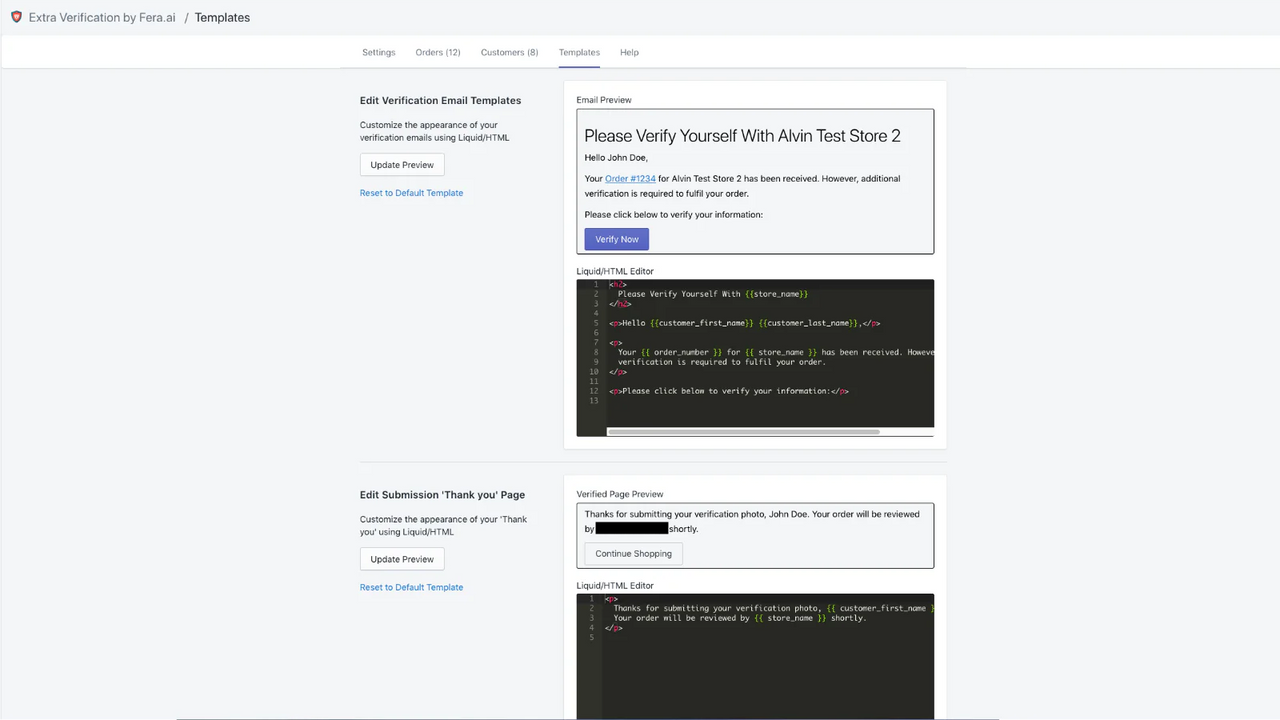Switch to the Orders (12) tab
This screenshot has width=1280, height=720.
[438, 52]
